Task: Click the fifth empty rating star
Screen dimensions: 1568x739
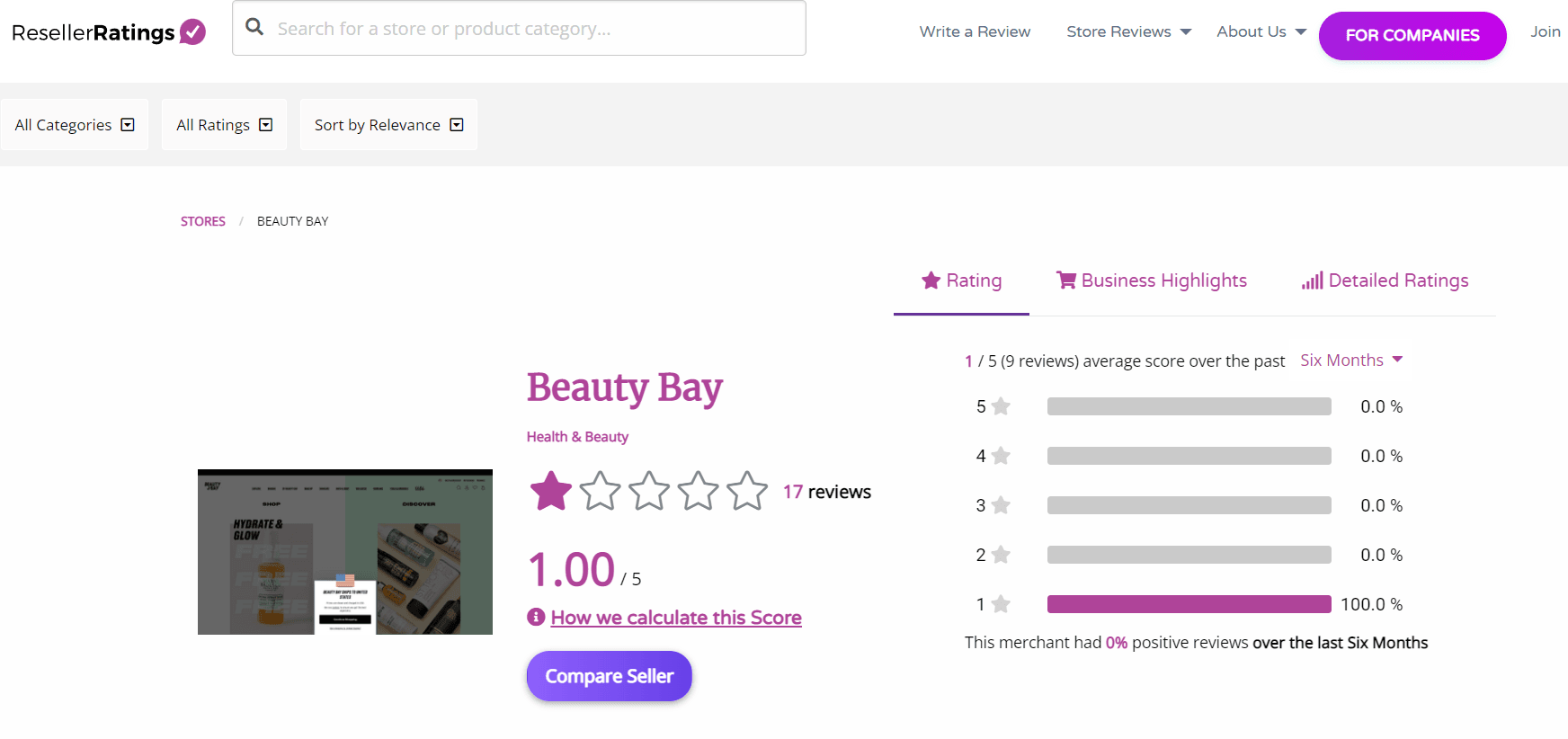Action: point(746,492)
